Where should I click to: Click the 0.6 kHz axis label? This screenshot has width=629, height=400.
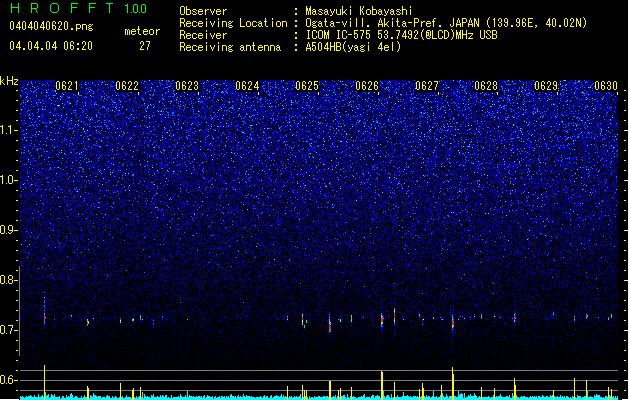tap(9, 380)
